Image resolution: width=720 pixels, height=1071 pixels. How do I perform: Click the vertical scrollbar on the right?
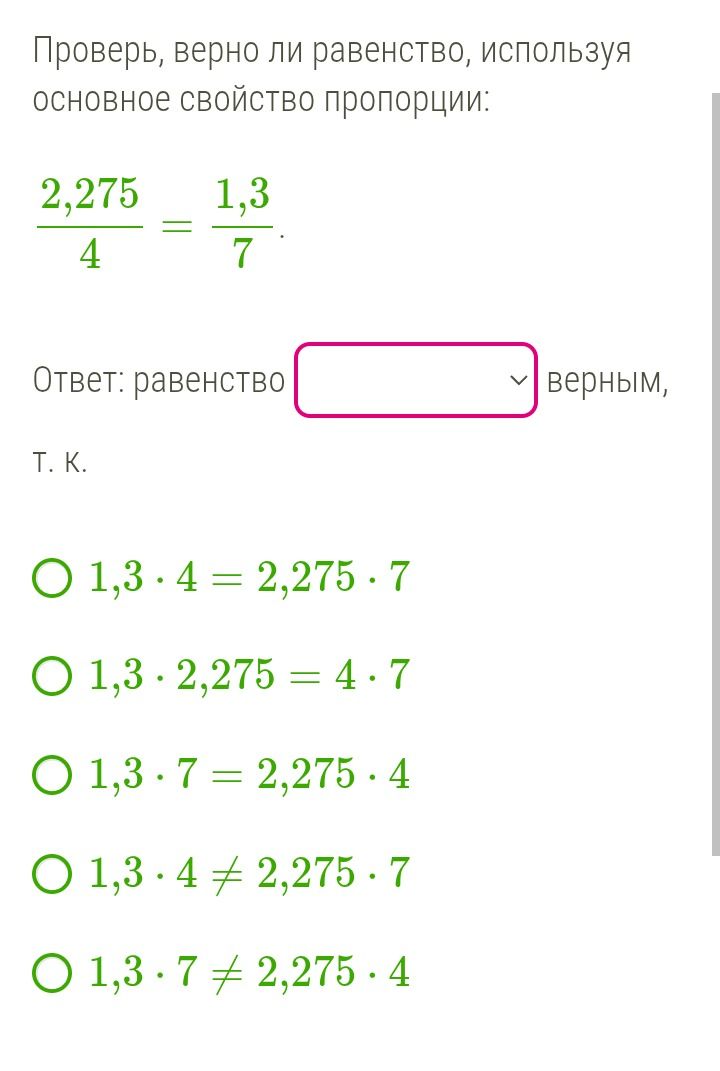tap(715, 474)
